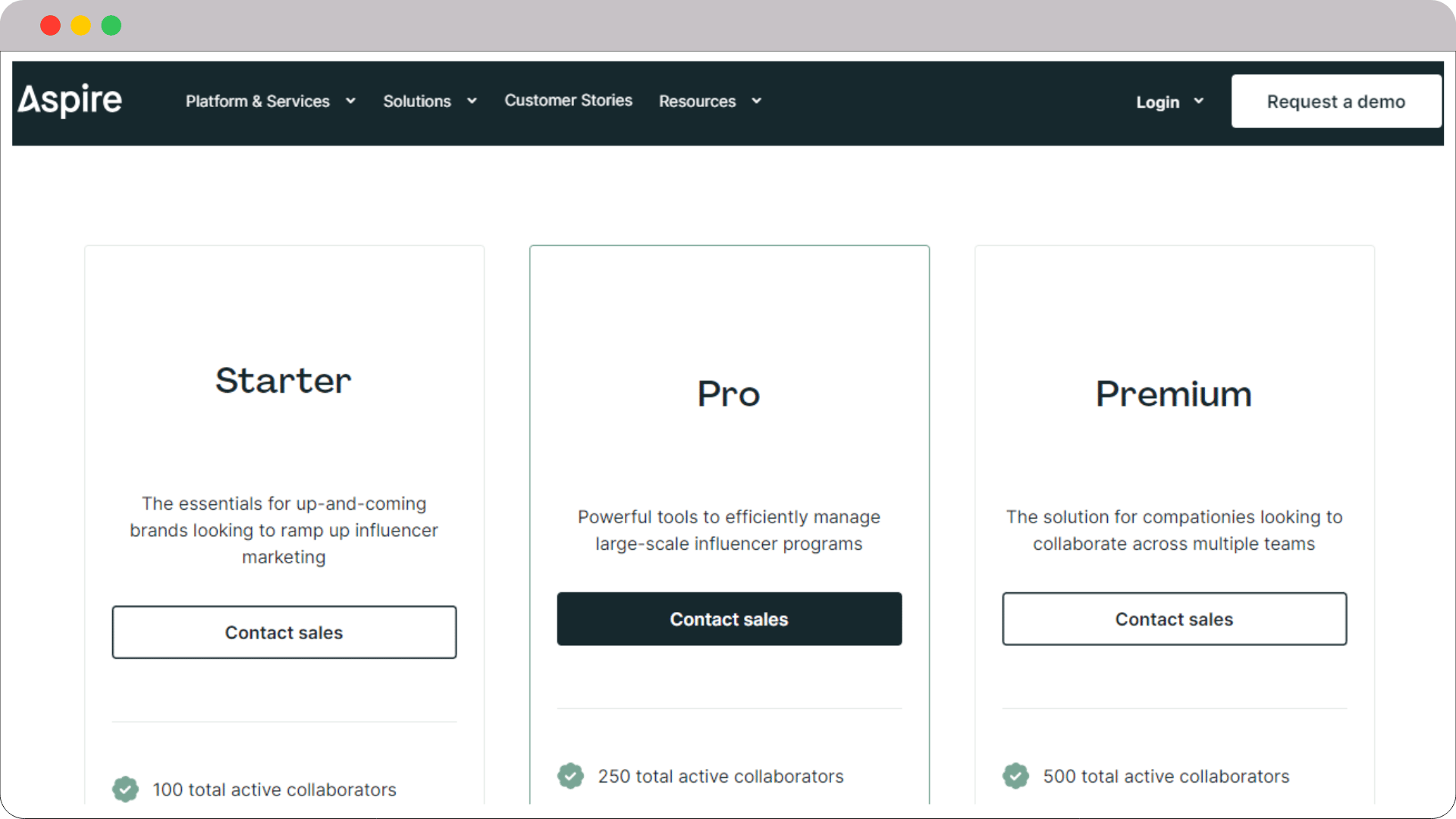The image size is (1456, 819).
Task: Click the Request a demo button
Action: [x=1336, y=101]
